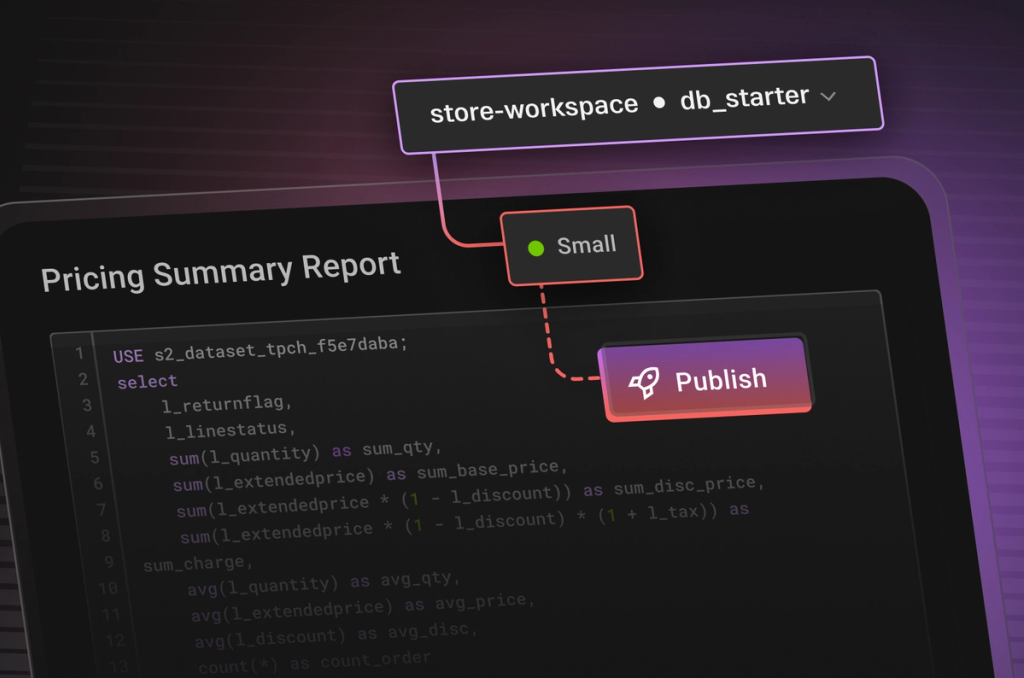Click the sum_charge, code line
1024x678 pixels.
click(x=197, y=563)
